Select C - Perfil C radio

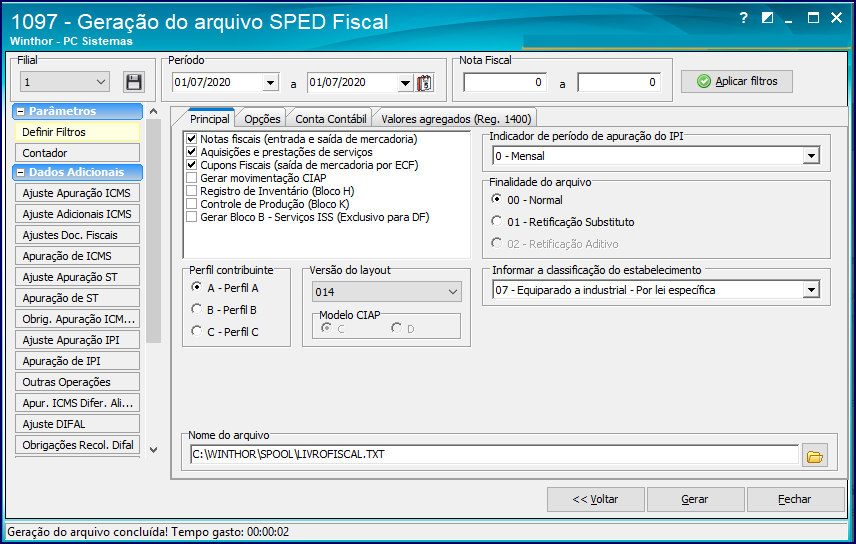tap(197, 331)
